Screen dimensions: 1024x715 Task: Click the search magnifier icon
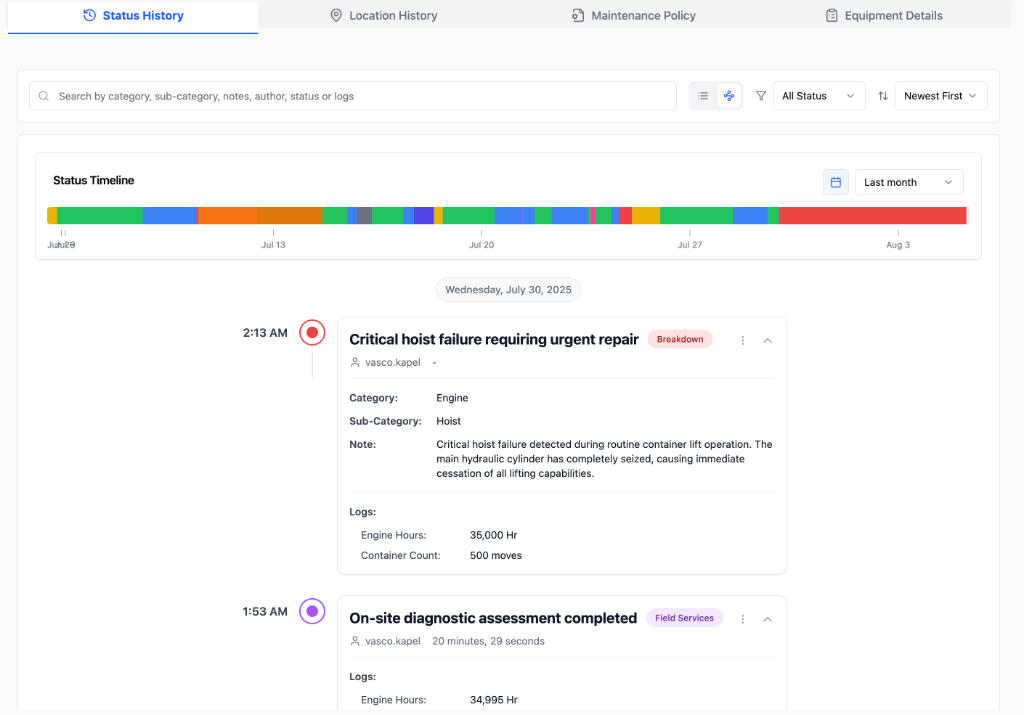(x=44, y=96)
